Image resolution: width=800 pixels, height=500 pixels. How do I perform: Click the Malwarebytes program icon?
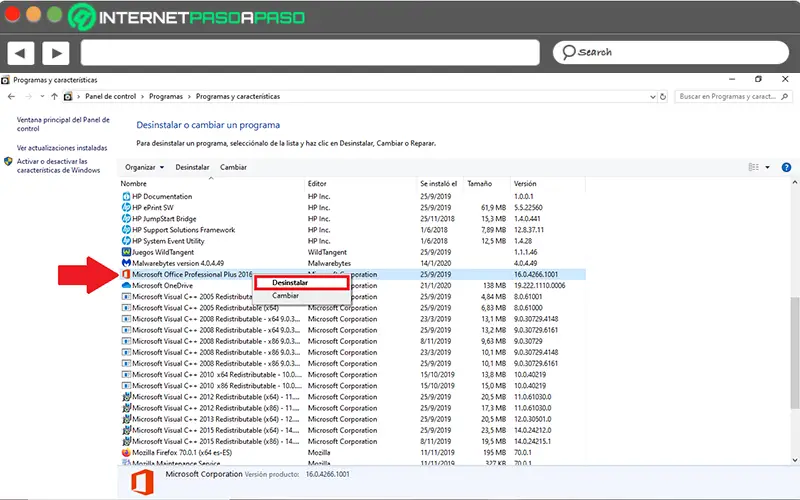point(126,263)
